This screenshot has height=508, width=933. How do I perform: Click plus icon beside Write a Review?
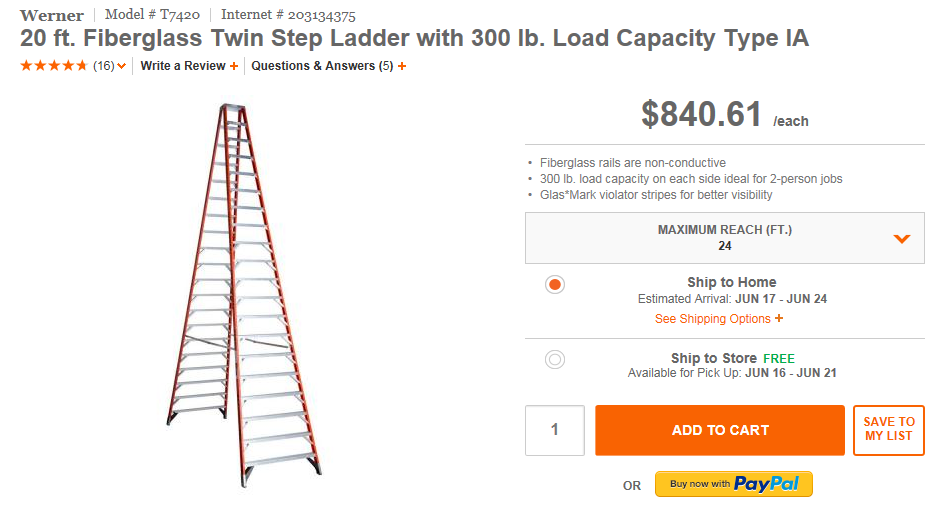point(234,66)
